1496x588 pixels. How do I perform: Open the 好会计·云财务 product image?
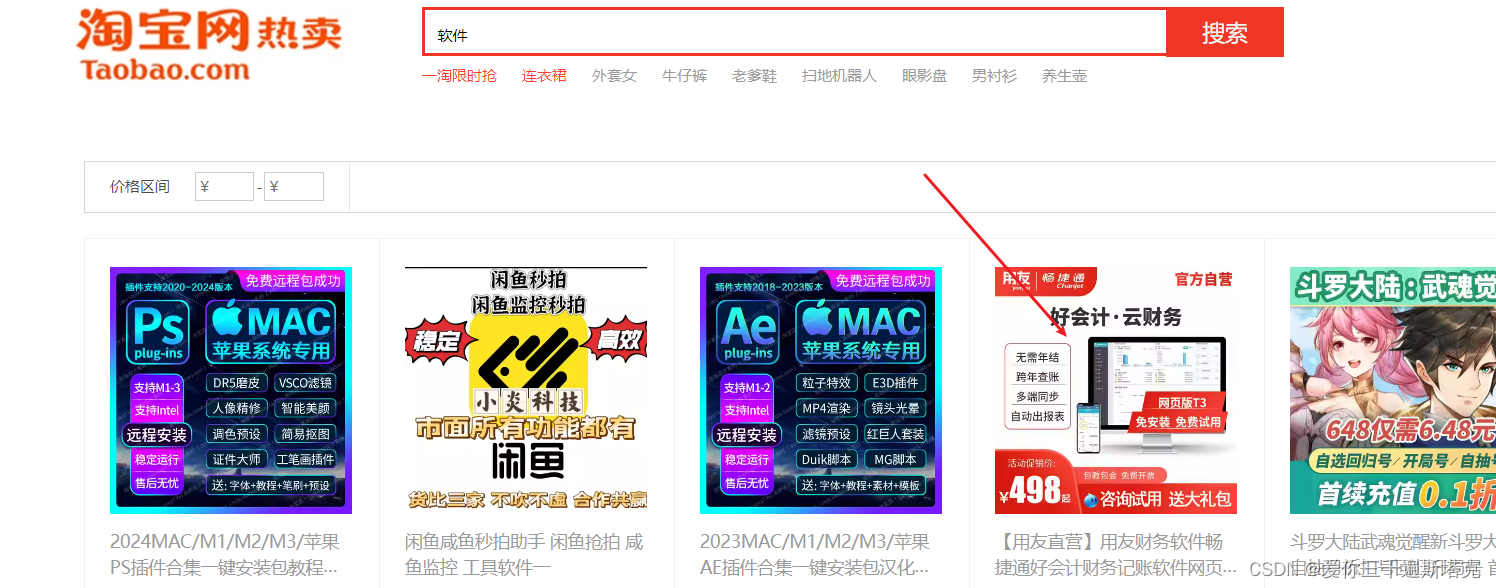point(1116,390)
